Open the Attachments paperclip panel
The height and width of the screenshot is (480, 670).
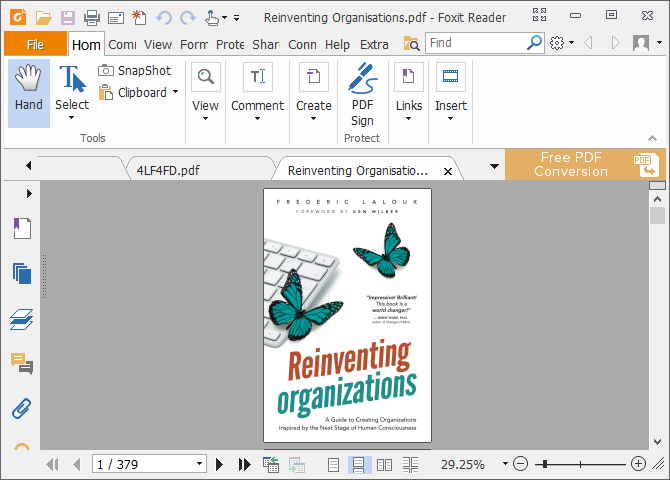tap(22, 408)
